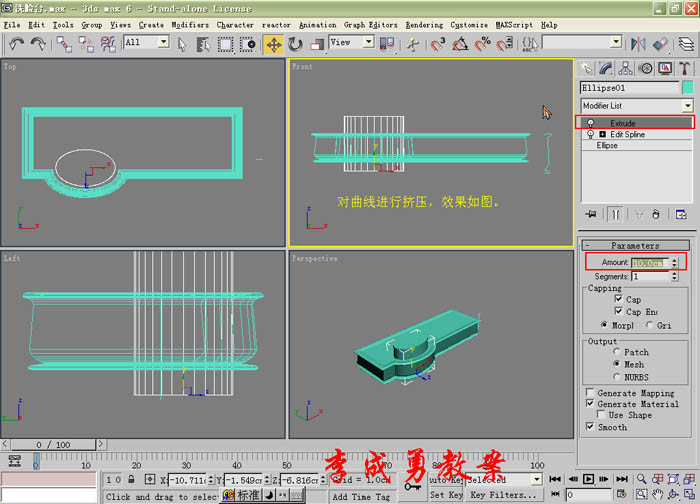Switch to the Hierarchy command panel
This screenshot has height=504, width=700.
625,68
